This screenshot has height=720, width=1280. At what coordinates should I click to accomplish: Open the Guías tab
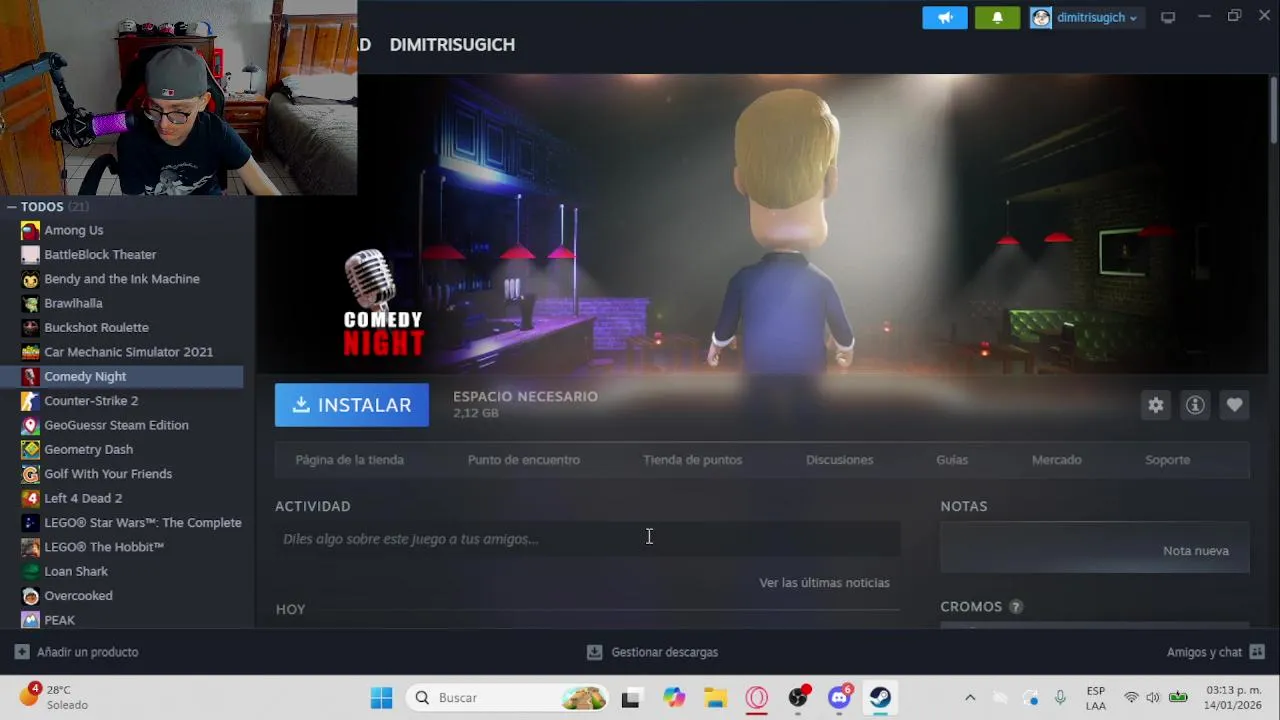(x=952, y=460)
